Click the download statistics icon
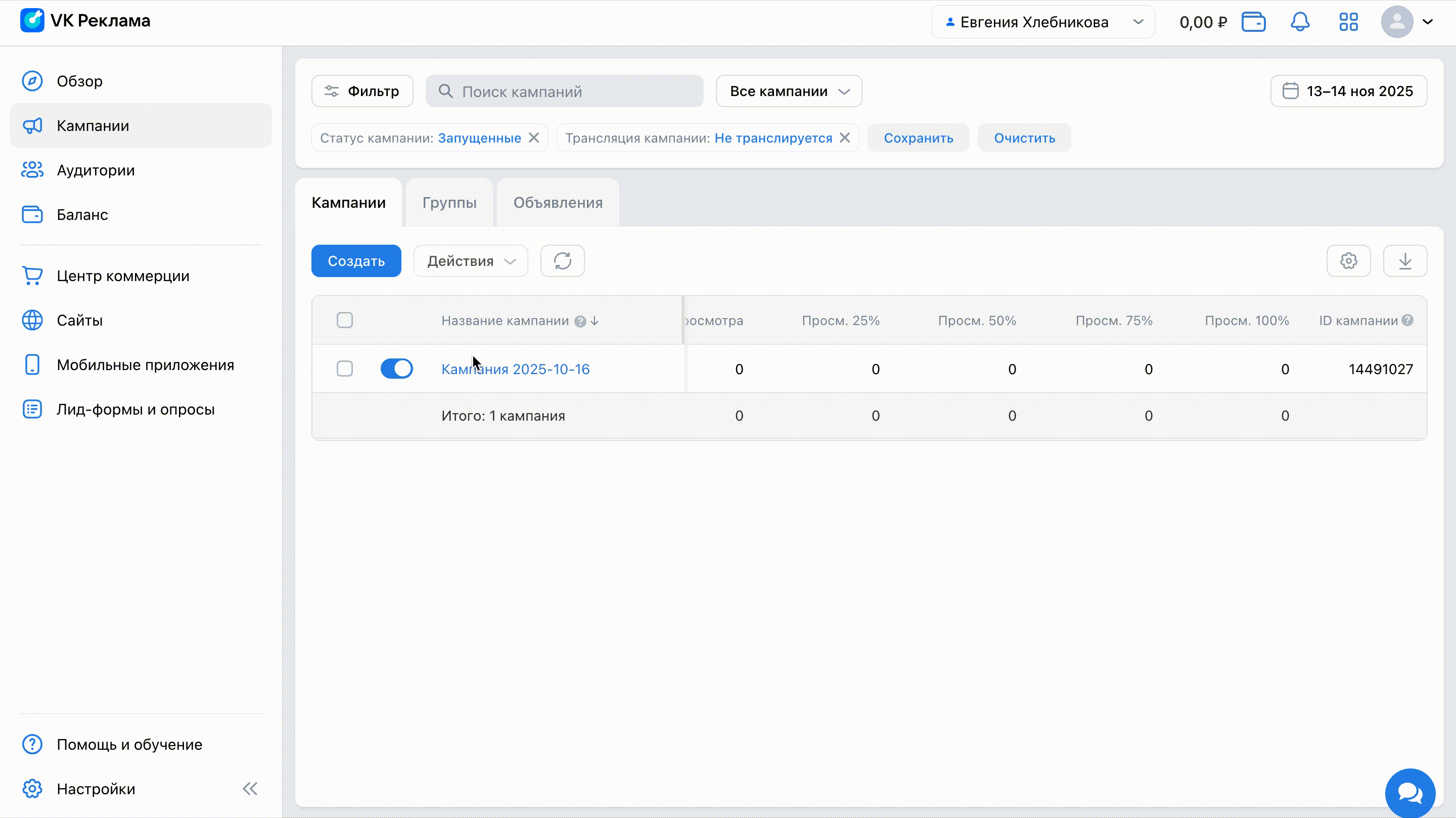Screen dimensions: 1456x818 point(1404,260)
